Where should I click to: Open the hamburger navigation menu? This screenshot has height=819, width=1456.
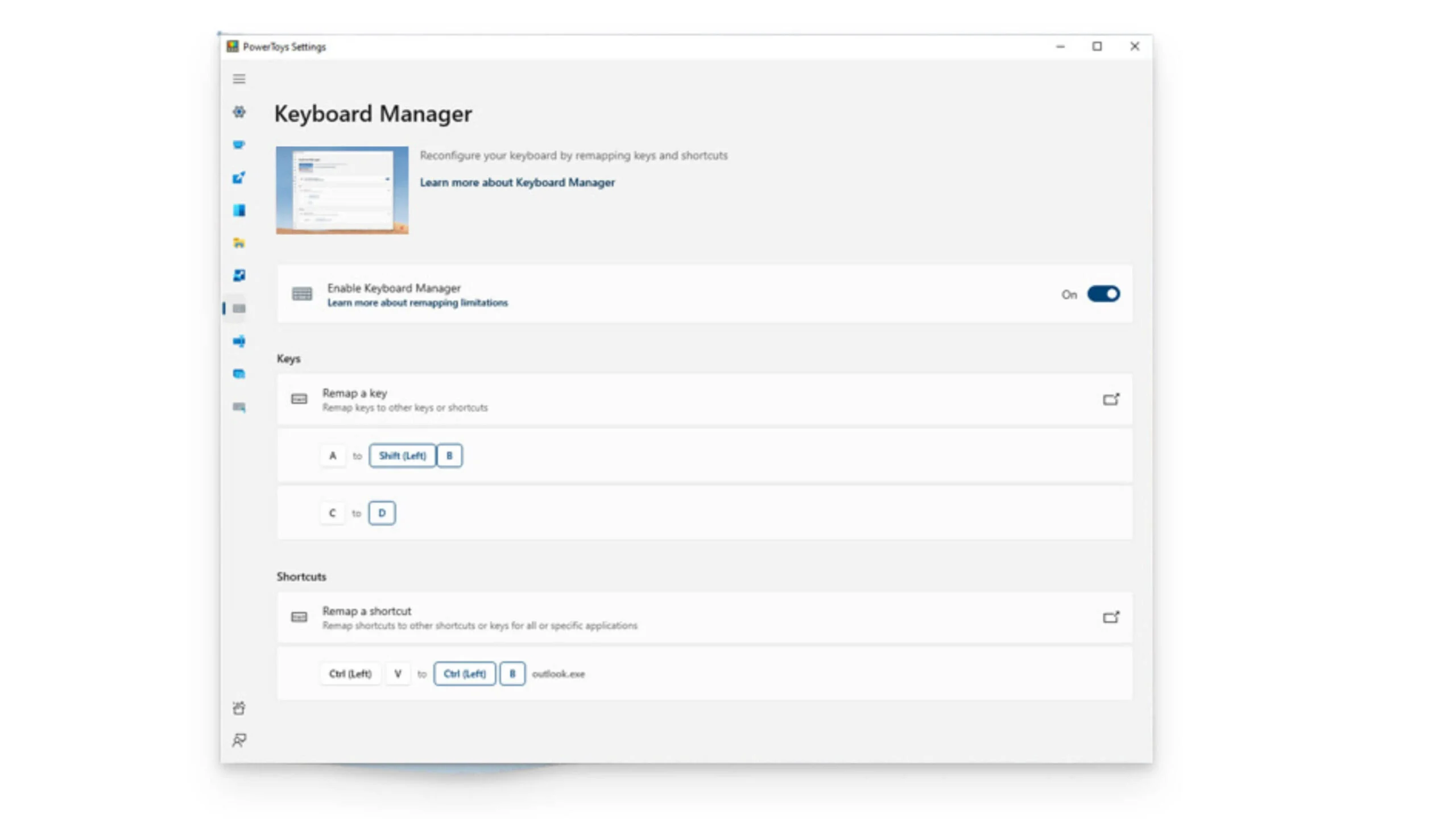[x=239, y=79]
